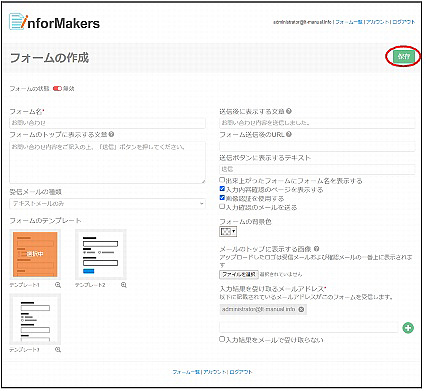This screenshot has width=426, height=391.
Task: Click green plus icon to add email
Action: coord(408,328)
